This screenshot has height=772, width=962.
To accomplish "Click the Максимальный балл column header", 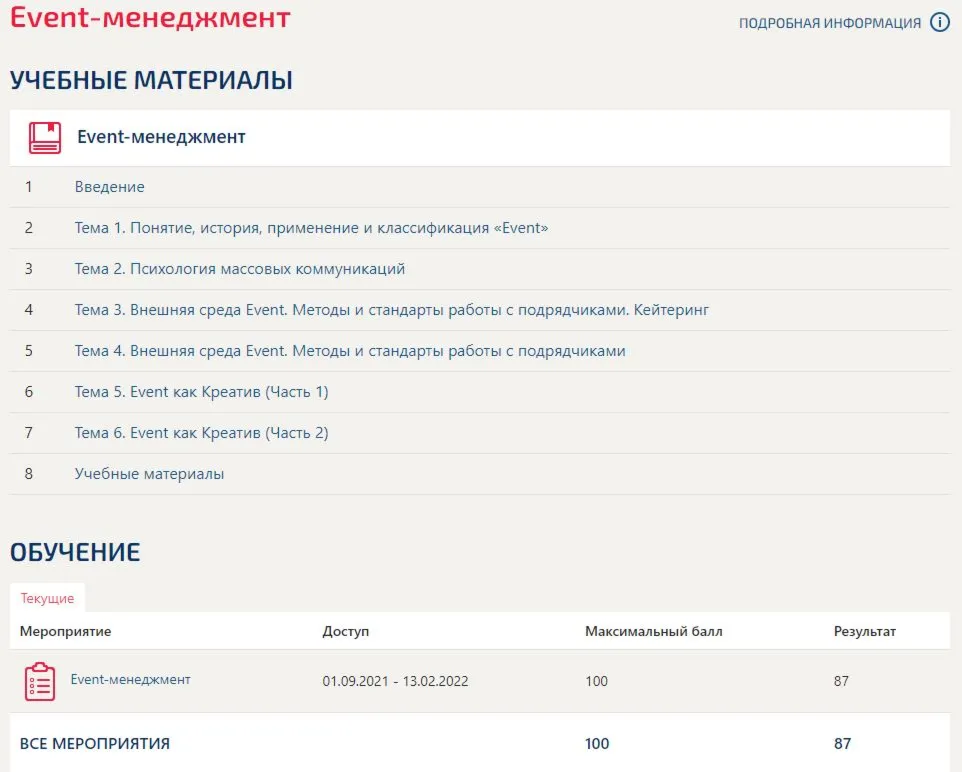I will [653, 631].
